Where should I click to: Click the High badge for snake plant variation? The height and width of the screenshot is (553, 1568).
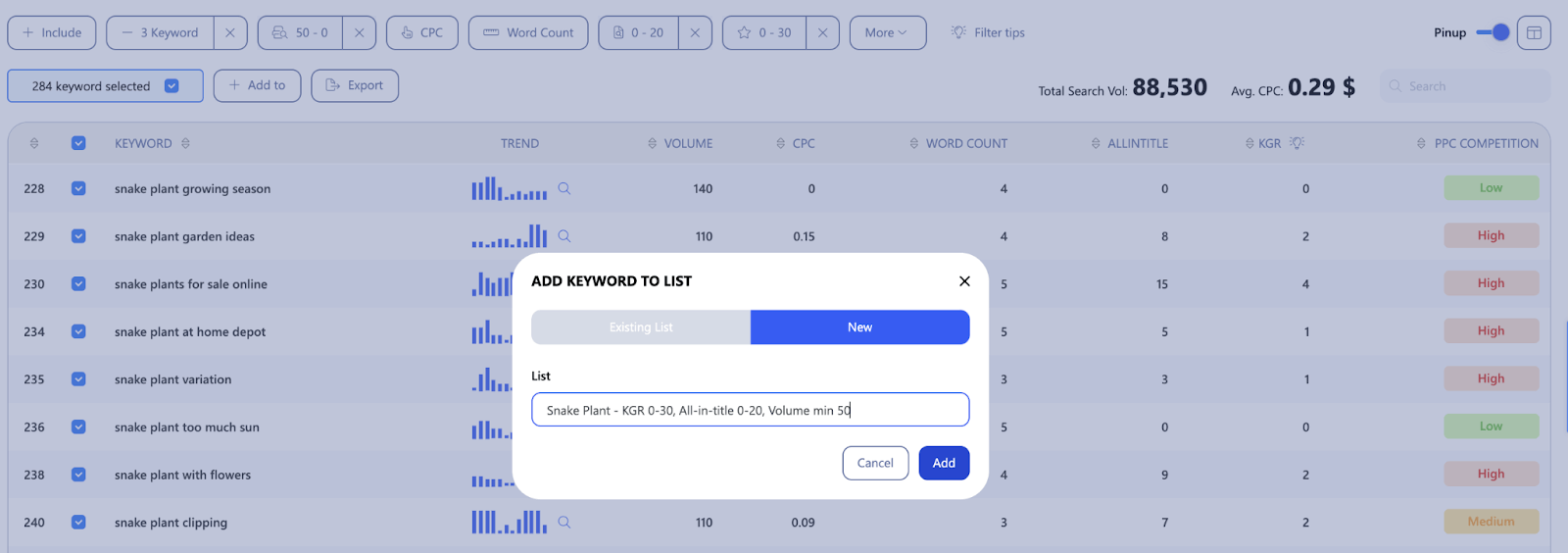tap(1491, 378)
